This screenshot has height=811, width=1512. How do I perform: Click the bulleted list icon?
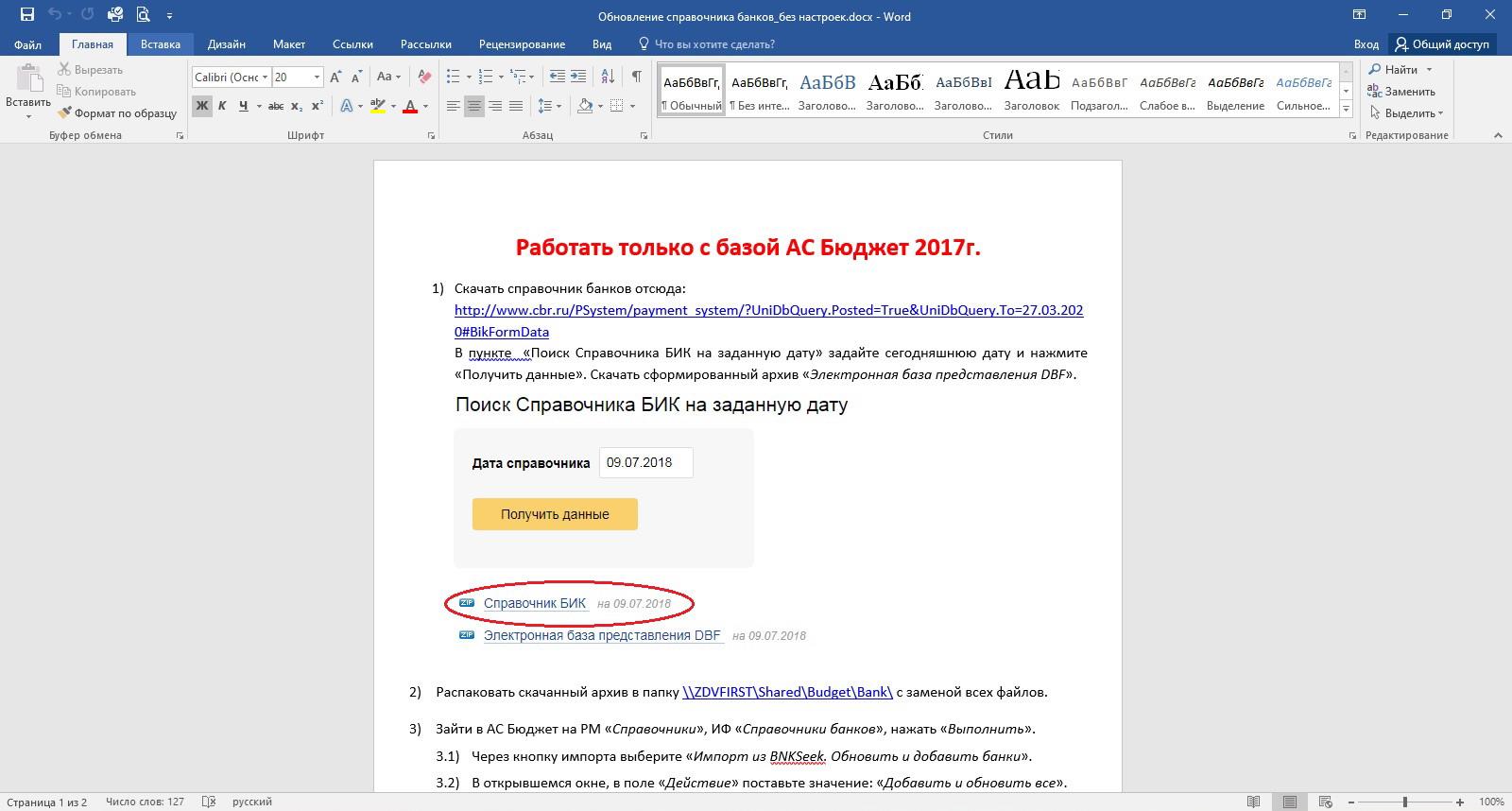453,78
